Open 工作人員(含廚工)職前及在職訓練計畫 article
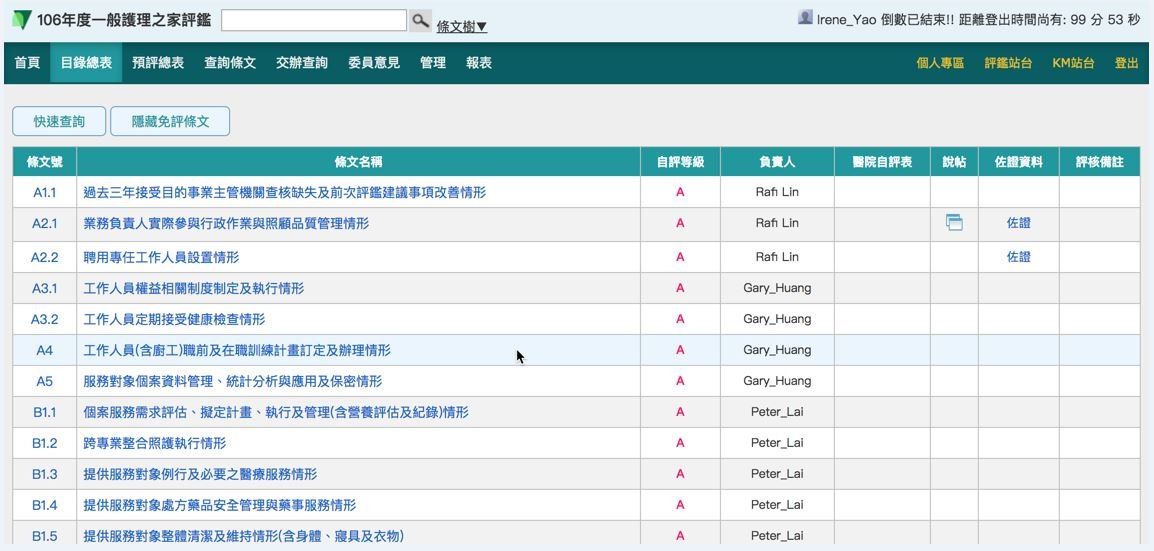Screen dimensions: 1154x551 237,350
